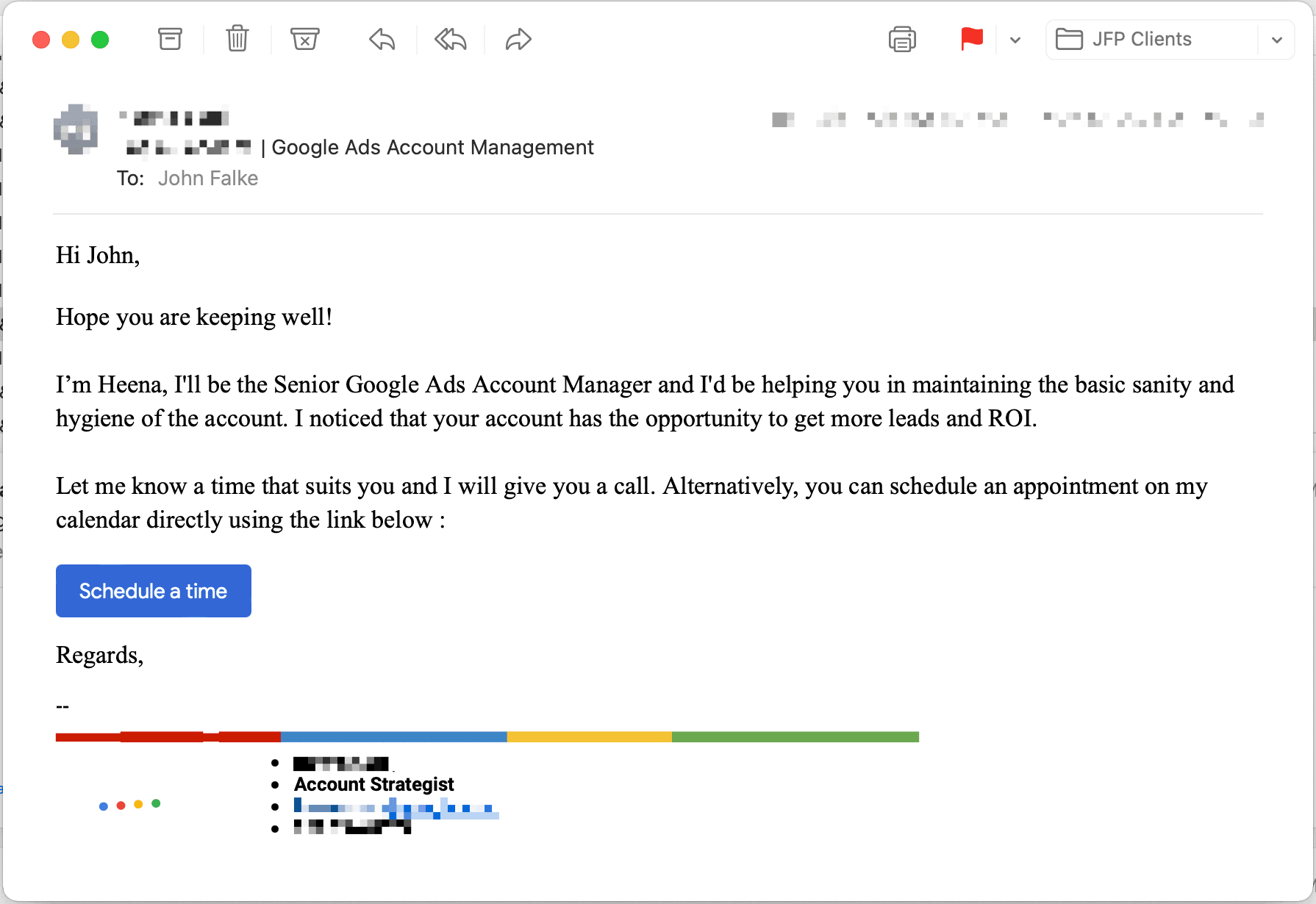This screenshot has width=1316, height=904.
Task: Toggle the red flag on message
Action: pos(972,39)
